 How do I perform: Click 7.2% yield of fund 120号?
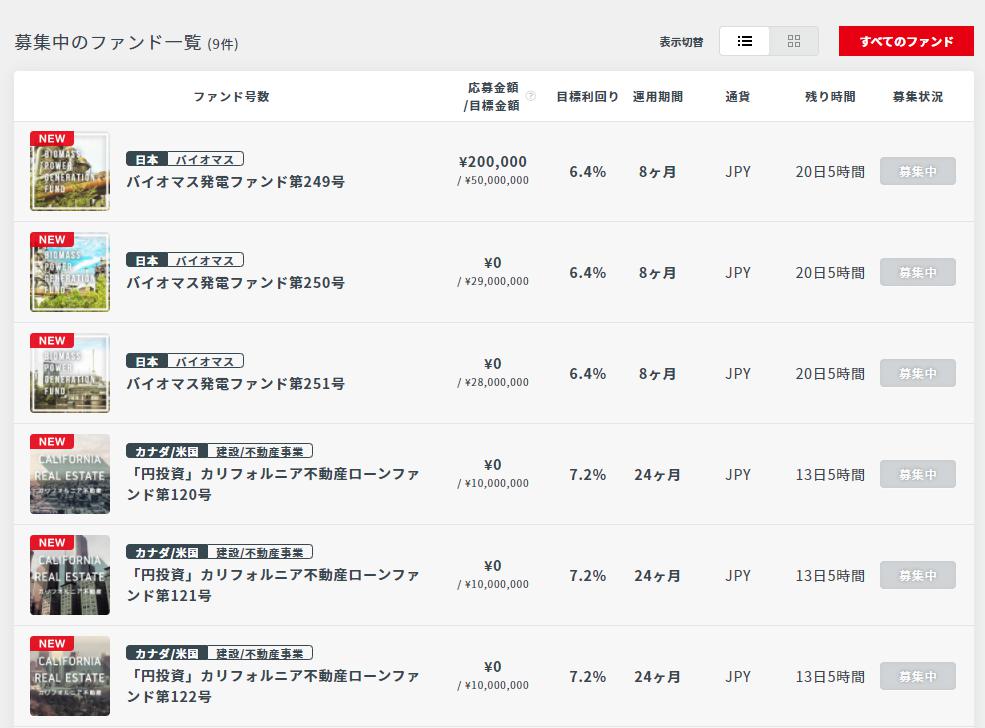point(588,475)
